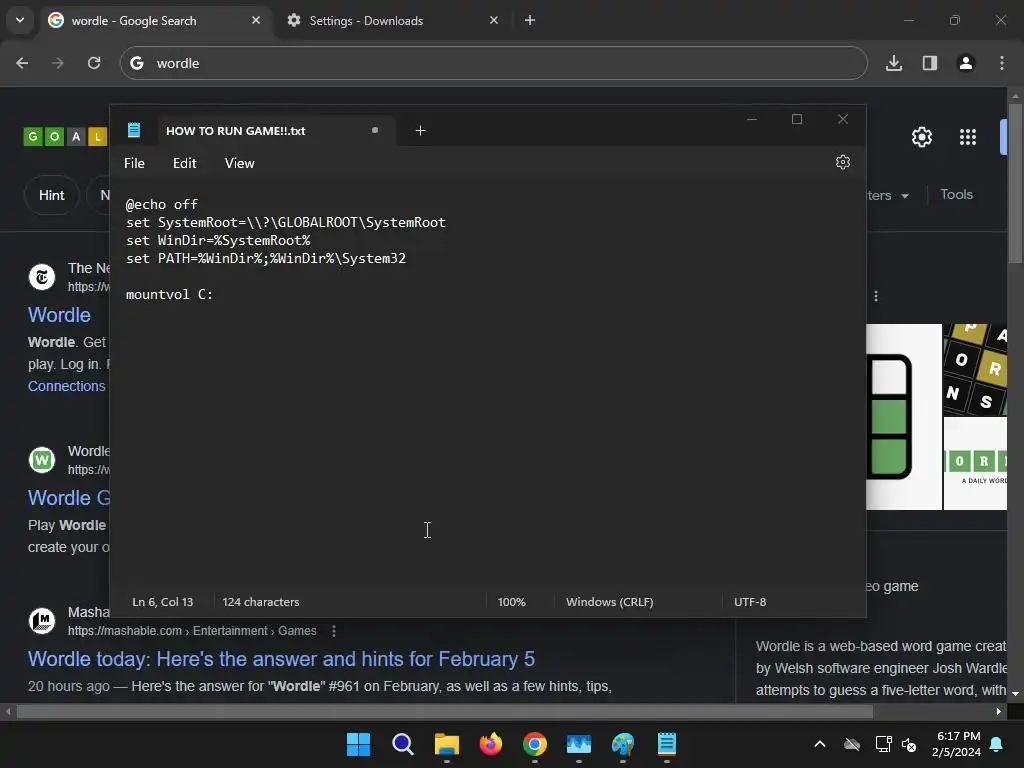
Task: Open the clock and date flyout
Action: coord(957,744)
